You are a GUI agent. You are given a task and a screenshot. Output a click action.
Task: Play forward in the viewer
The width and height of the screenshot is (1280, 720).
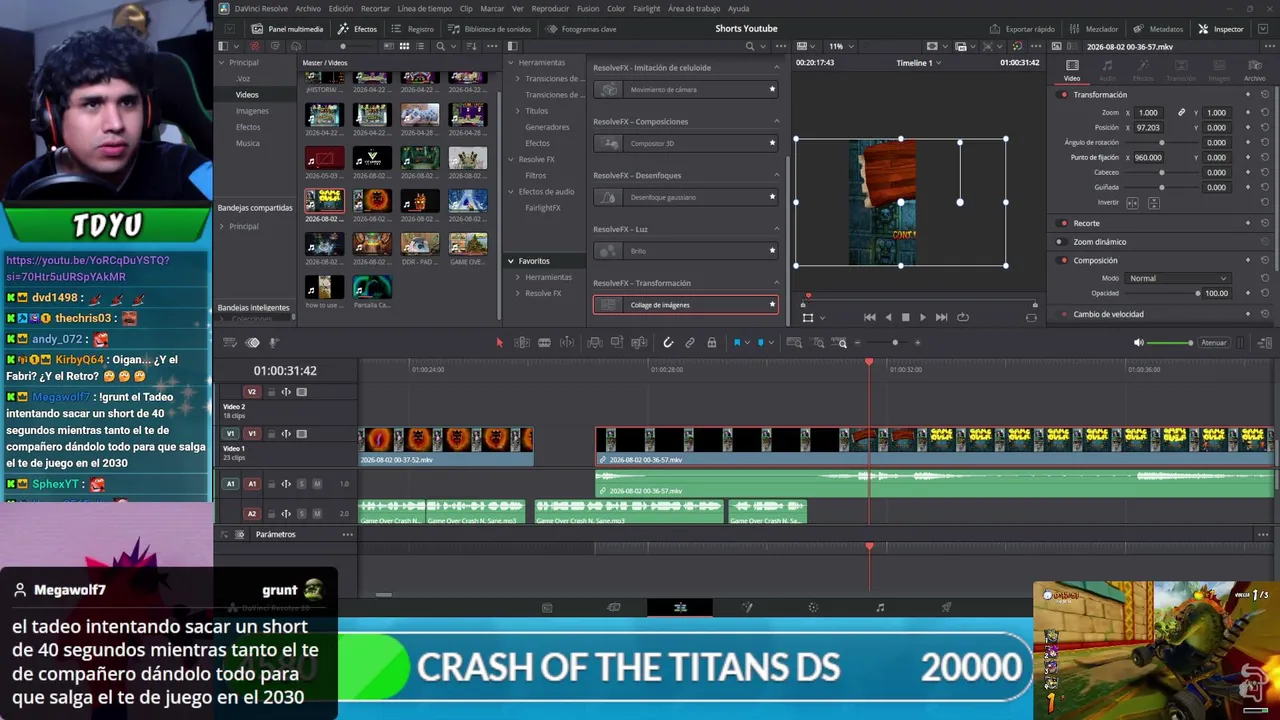point(923,317)
